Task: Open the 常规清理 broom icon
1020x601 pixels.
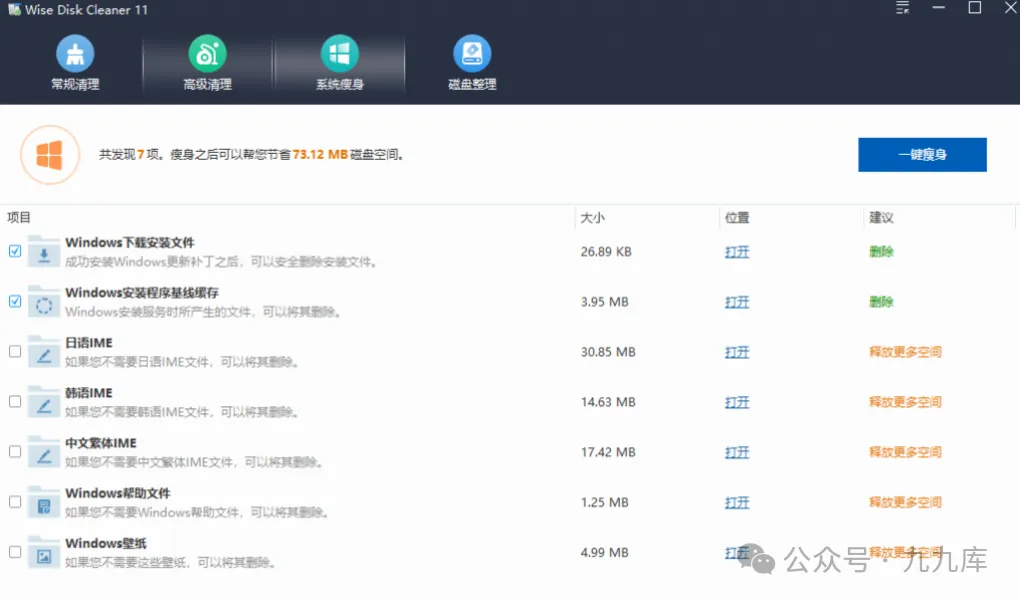Action: tap(75, 53)
